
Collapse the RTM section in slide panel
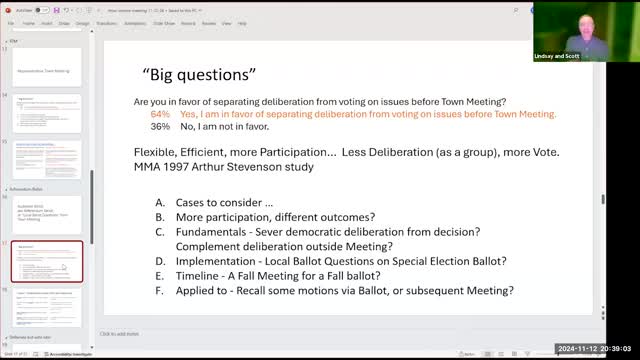[6, 41]
